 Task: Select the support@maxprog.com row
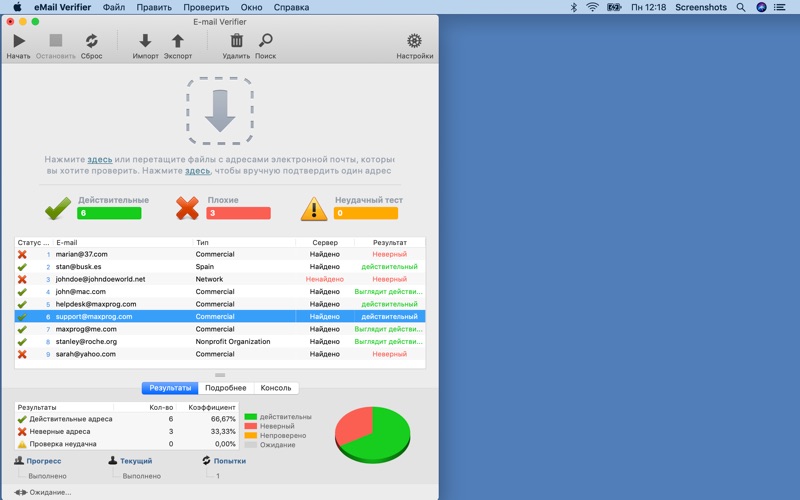220,317
